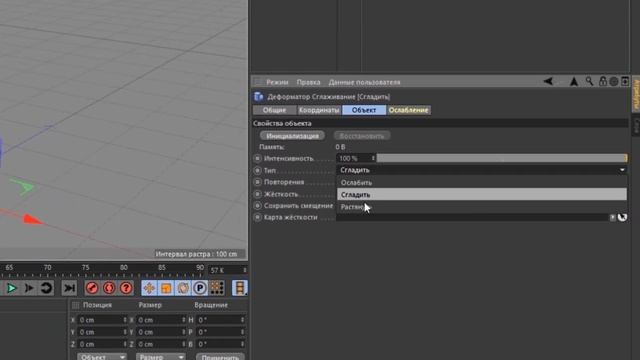Select the Объект tab
640x360 pixels.
(364, 110)
